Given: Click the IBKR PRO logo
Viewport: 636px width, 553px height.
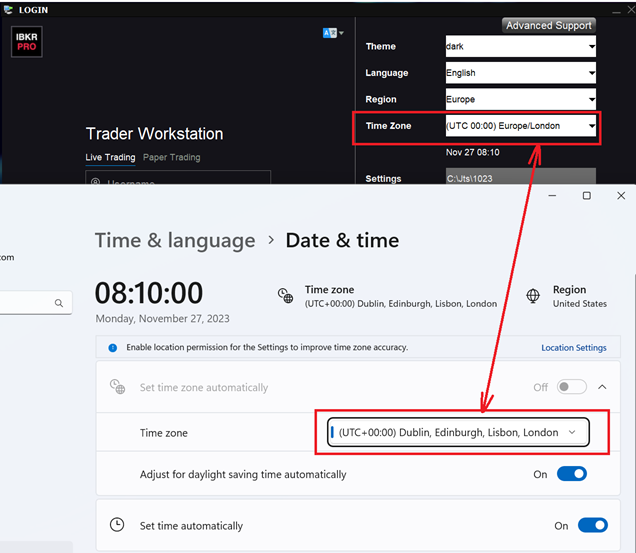Looking at the screenshot, I should pos(27,42).
